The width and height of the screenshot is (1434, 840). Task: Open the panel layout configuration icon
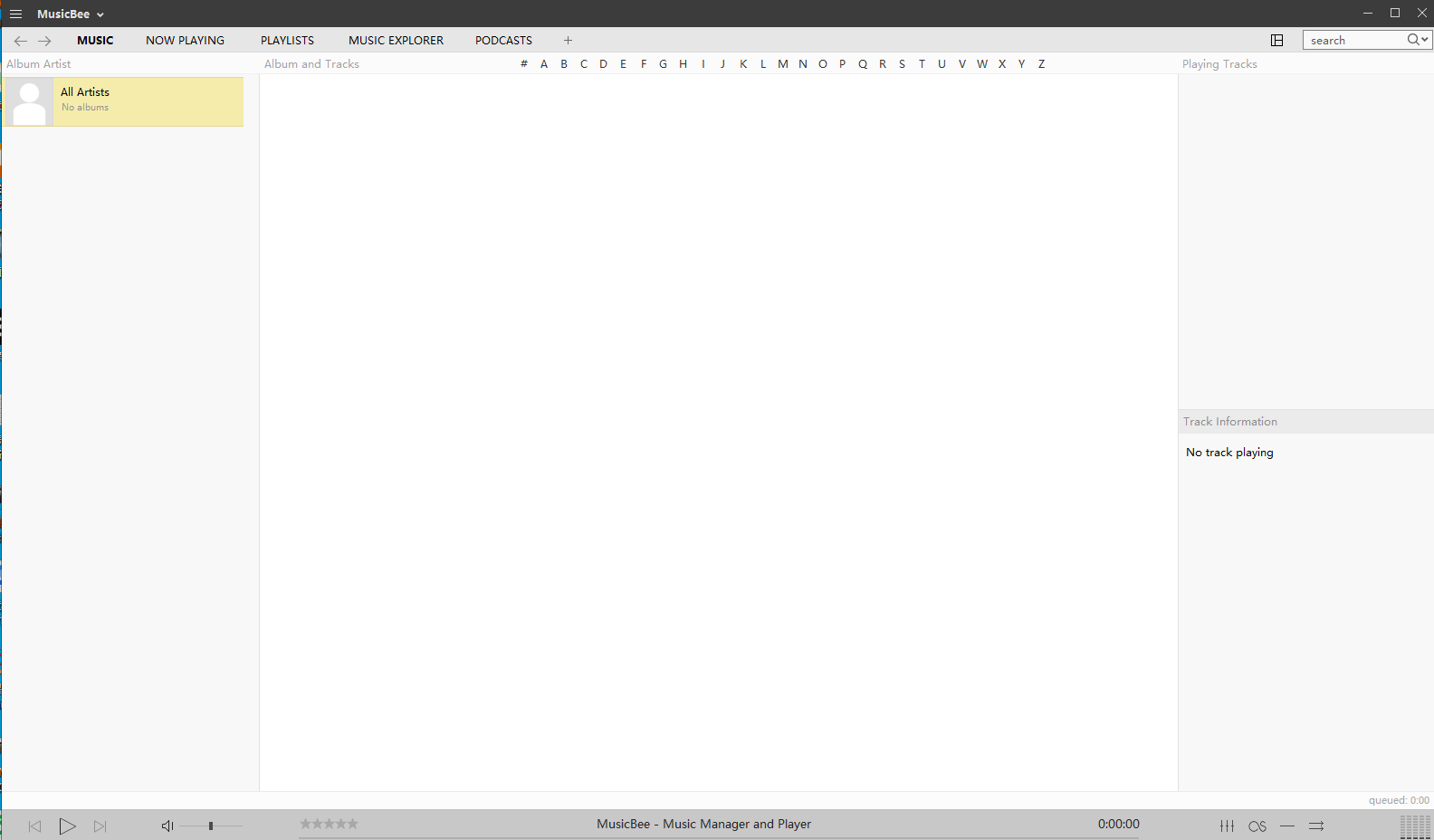(1277, 40)
